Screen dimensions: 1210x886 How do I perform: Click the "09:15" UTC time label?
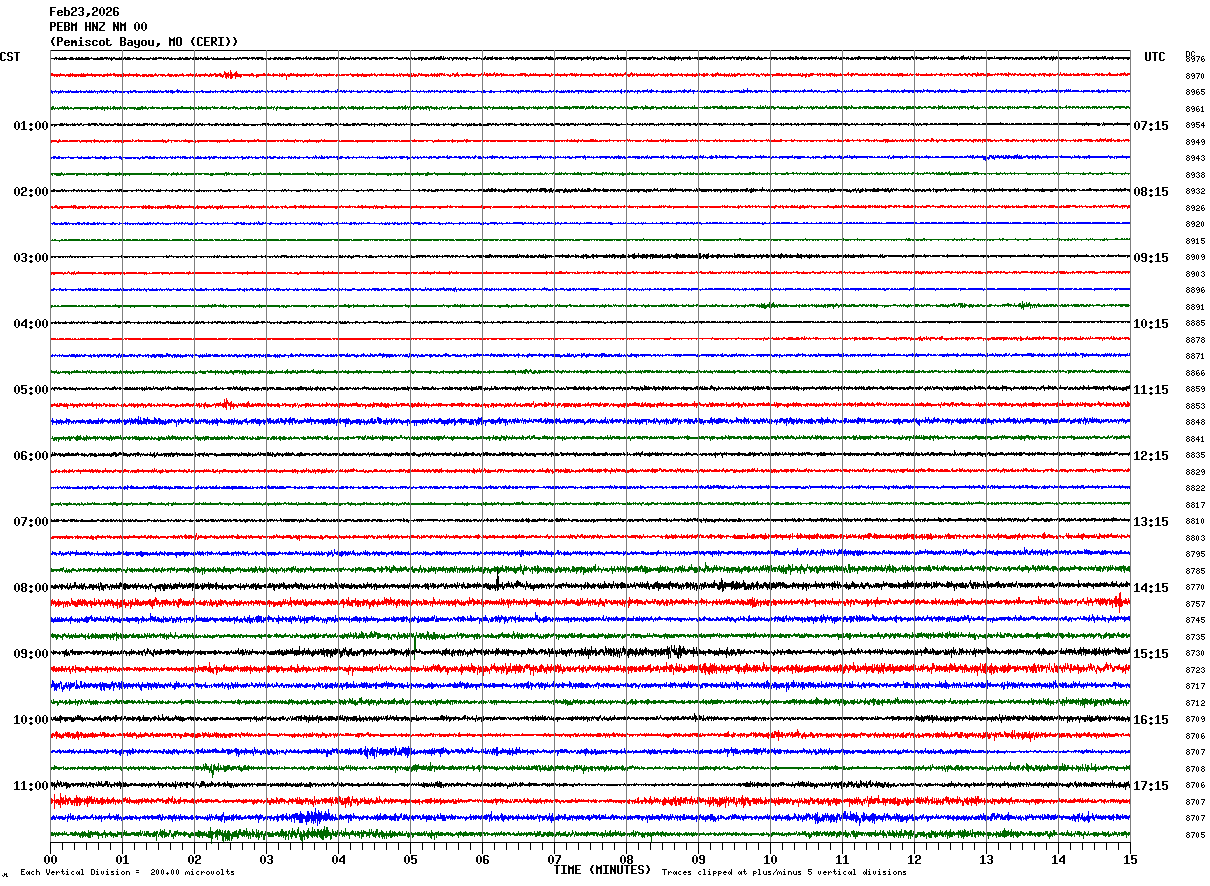(1151, 258)
